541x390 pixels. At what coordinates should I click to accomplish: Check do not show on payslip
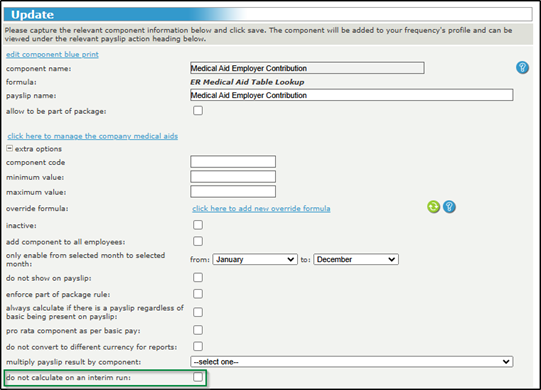click(198, 277)
